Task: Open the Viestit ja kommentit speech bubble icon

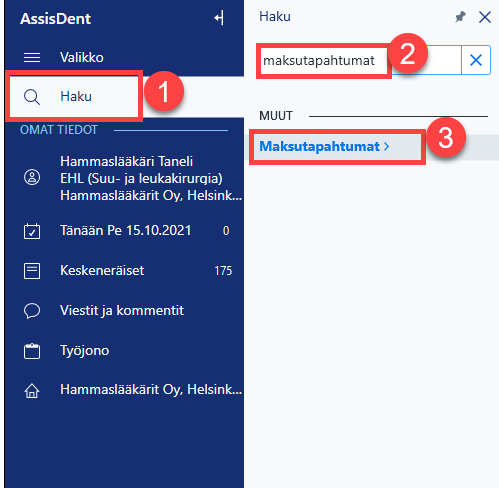Action: (32, 311)
